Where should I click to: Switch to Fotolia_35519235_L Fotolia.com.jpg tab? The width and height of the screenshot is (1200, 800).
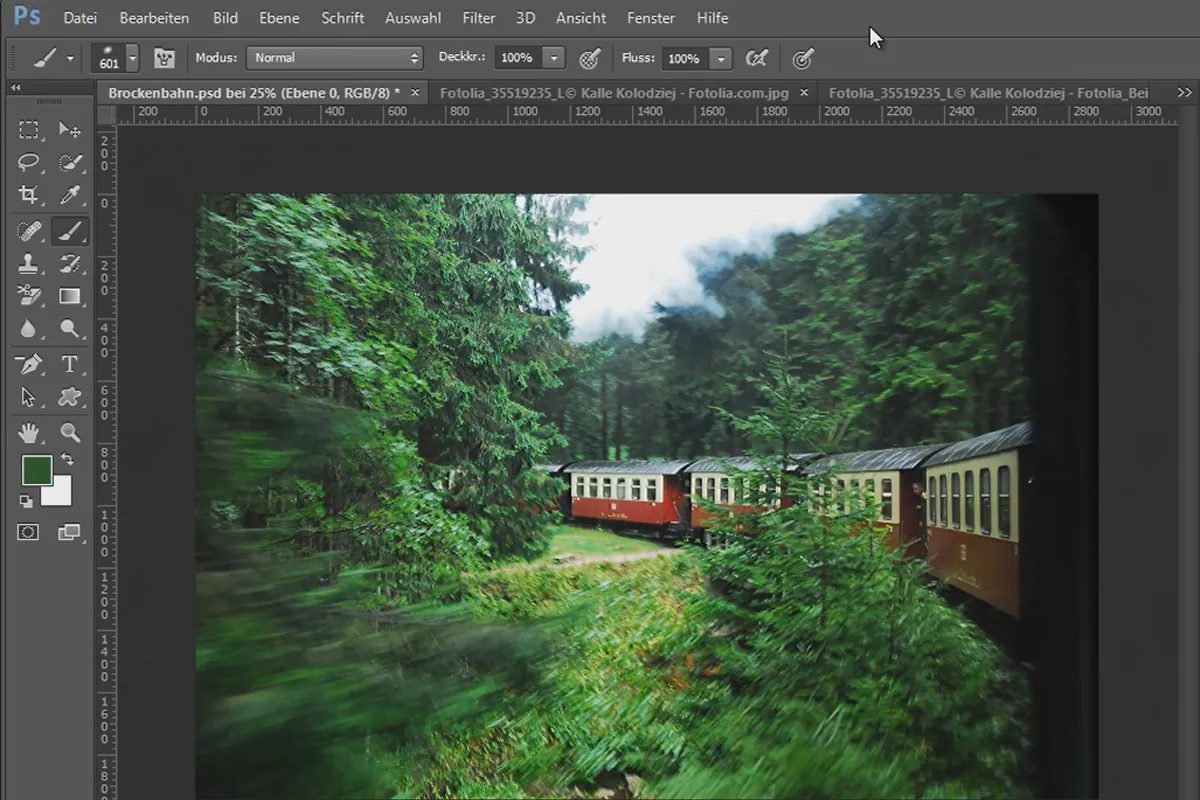pyautogui.click(x=614, y=92)
